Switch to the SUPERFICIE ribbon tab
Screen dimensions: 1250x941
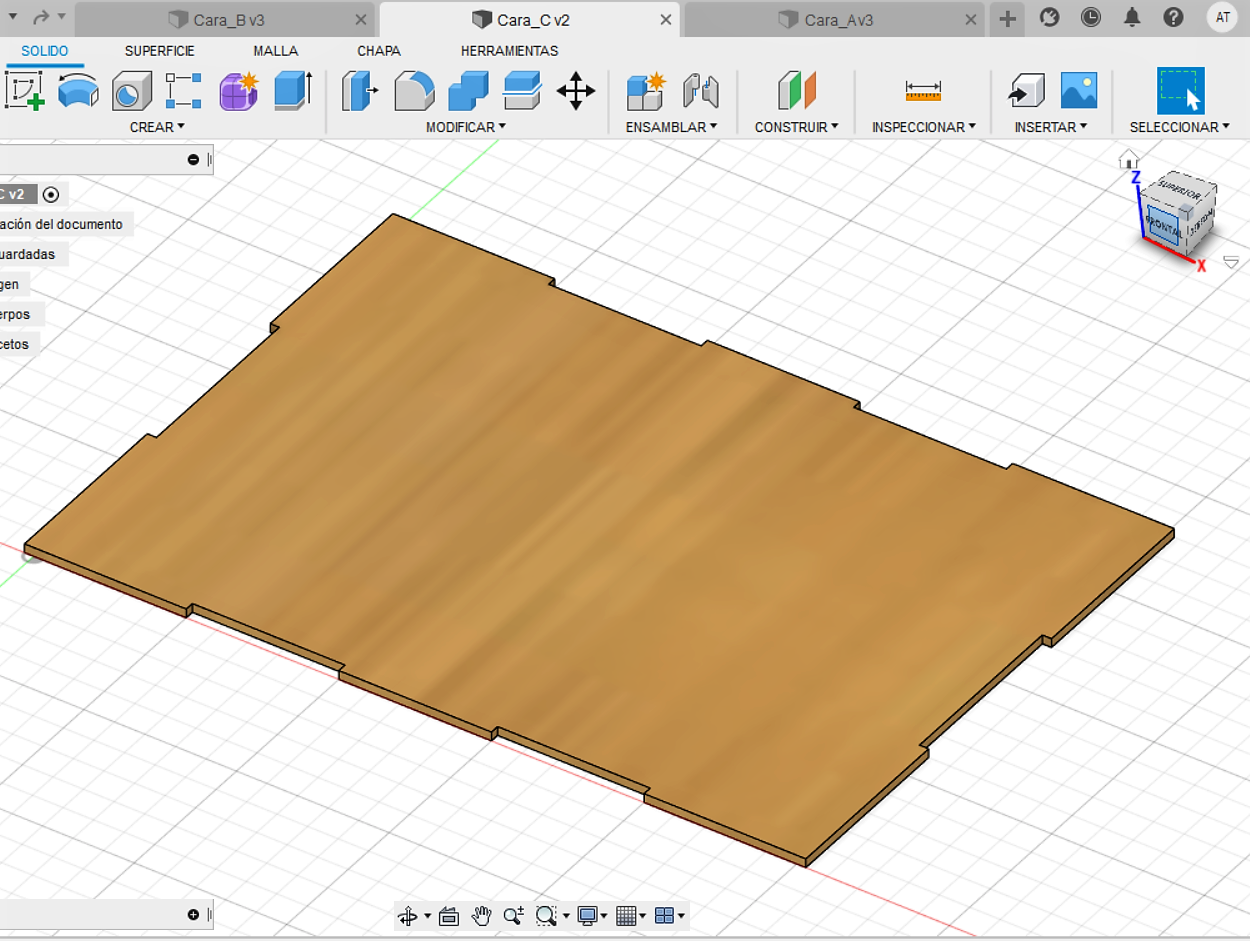pyautogui.click(x=160, y=51)
